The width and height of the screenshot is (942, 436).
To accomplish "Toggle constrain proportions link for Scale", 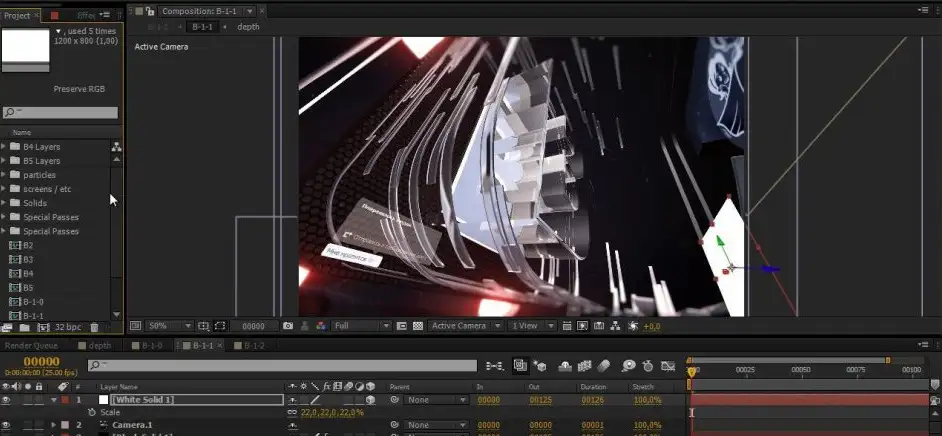I will 293,413.
